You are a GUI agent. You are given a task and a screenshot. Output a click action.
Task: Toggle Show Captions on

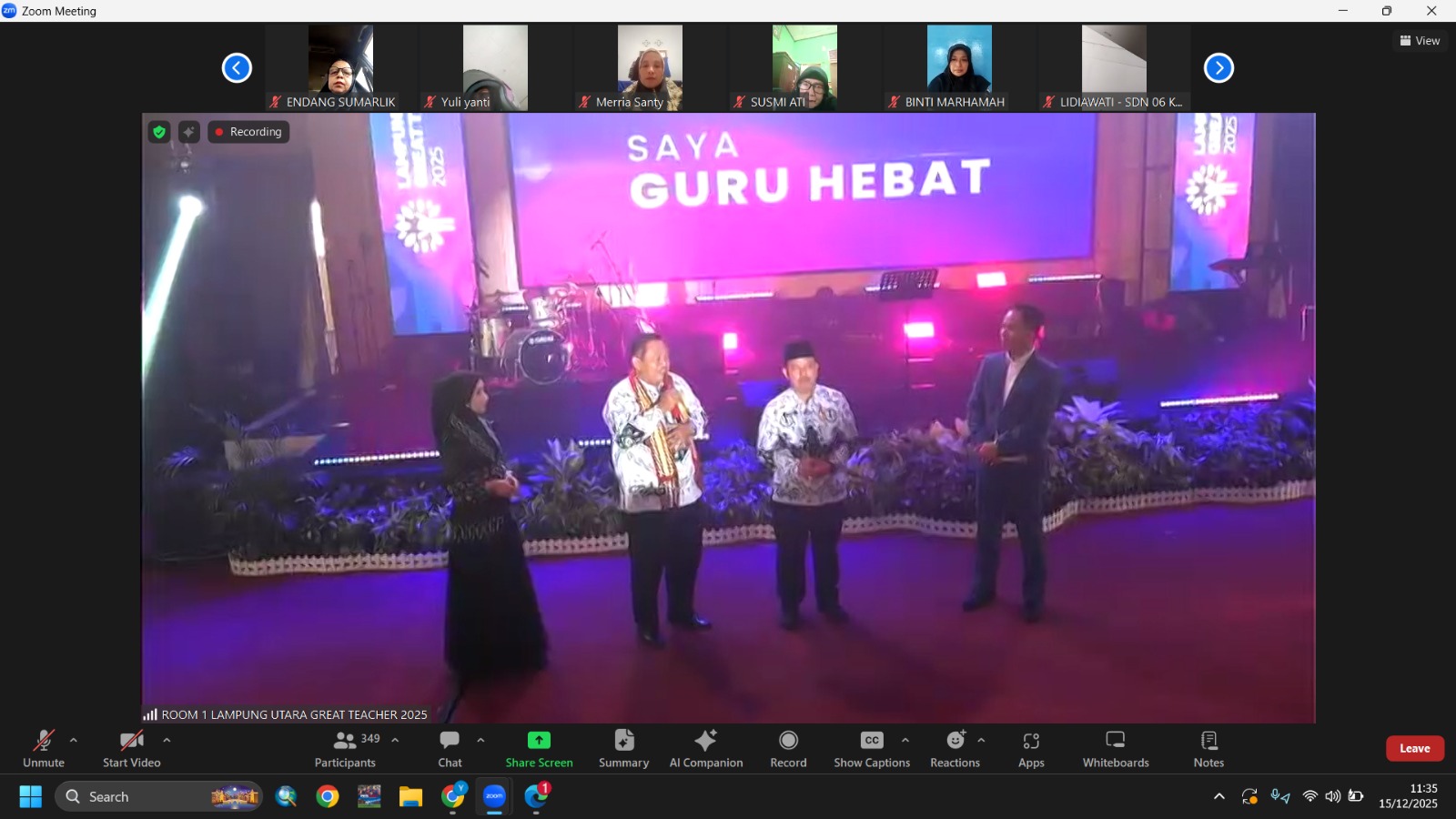click(871, 748)
